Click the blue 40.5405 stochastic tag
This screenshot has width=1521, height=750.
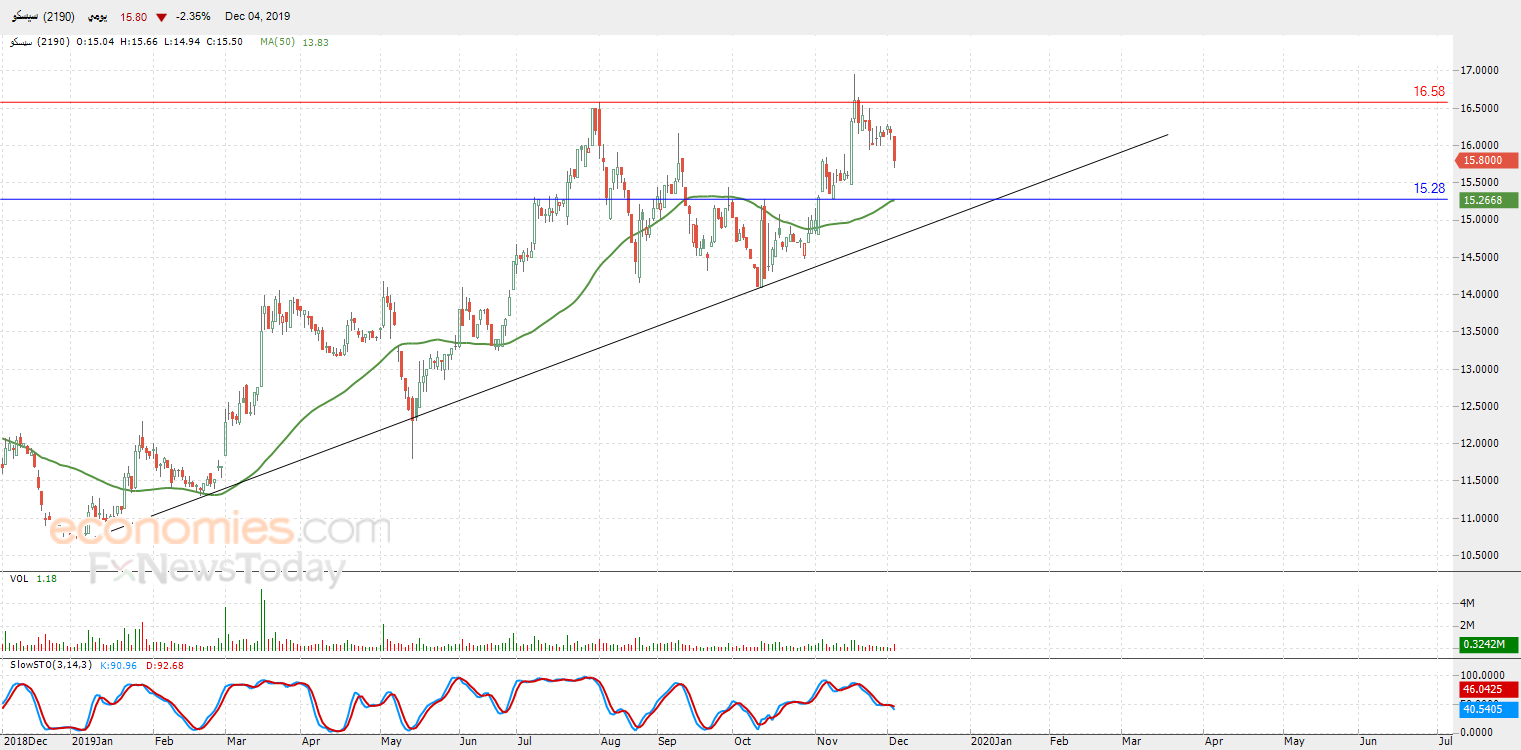(1488, 709)
